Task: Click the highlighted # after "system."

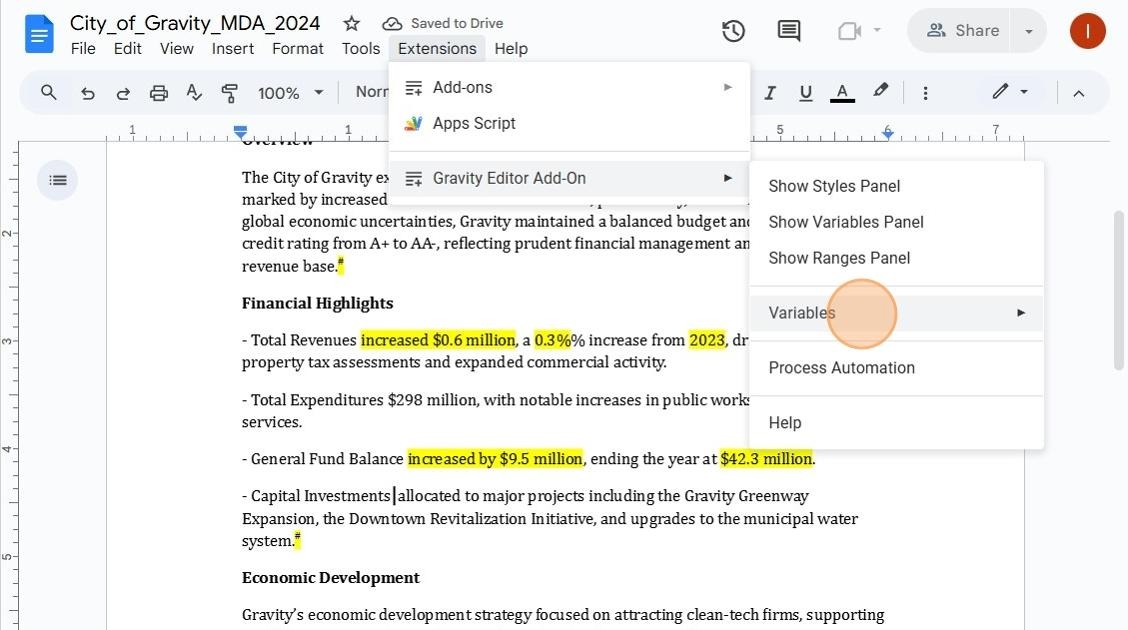Action: click(x=297, y=540)
